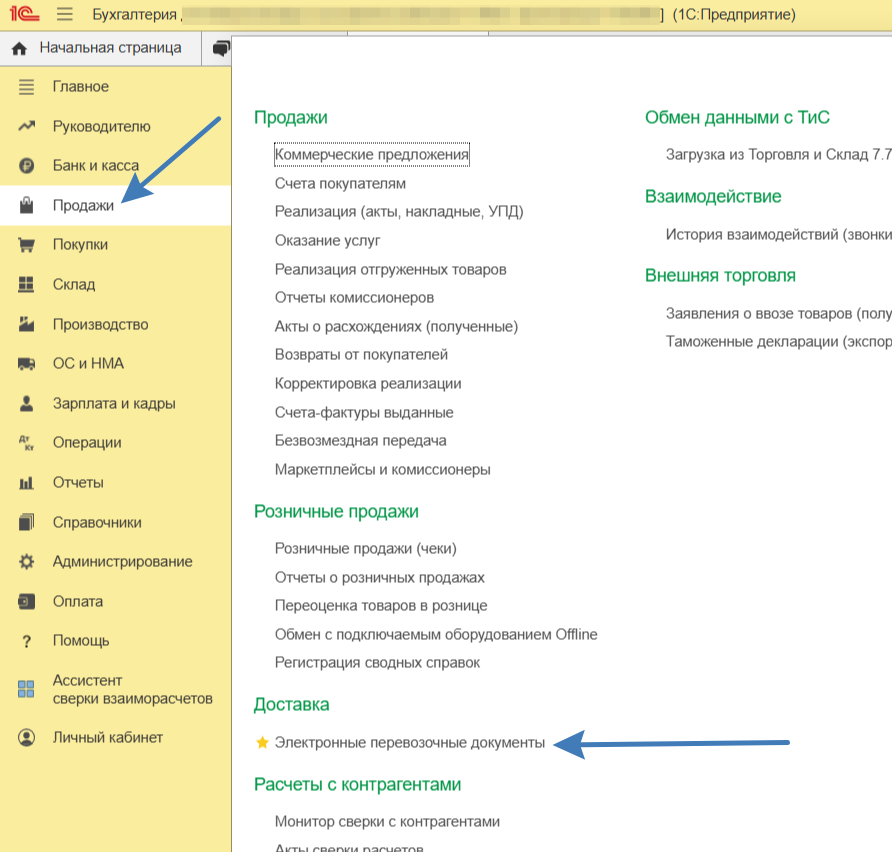Click the Банк и касса ruble icon
892x852 pixels.
tap(27, 166)
